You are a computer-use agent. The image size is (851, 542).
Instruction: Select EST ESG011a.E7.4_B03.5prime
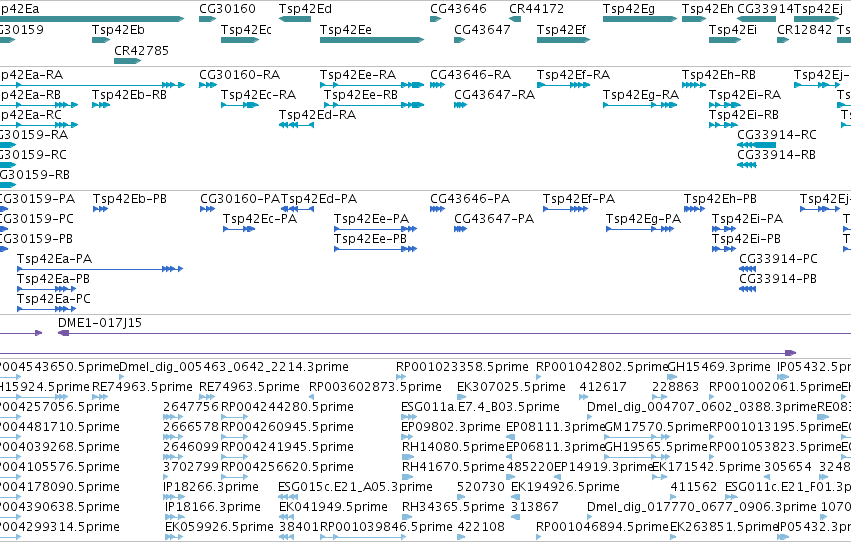(480, 407)
